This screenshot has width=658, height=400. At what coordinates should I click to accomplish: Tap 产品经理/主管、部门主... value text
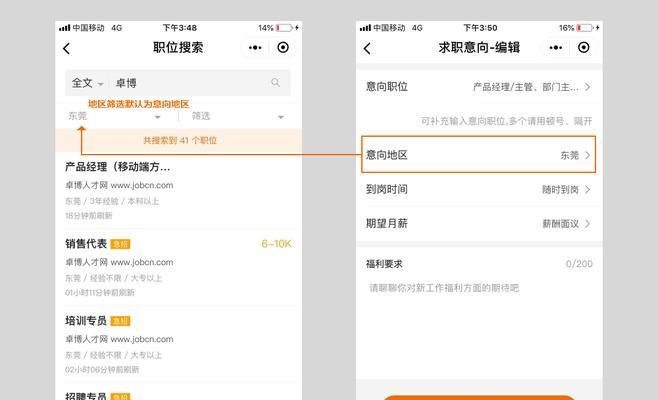(x=526, y=87)
